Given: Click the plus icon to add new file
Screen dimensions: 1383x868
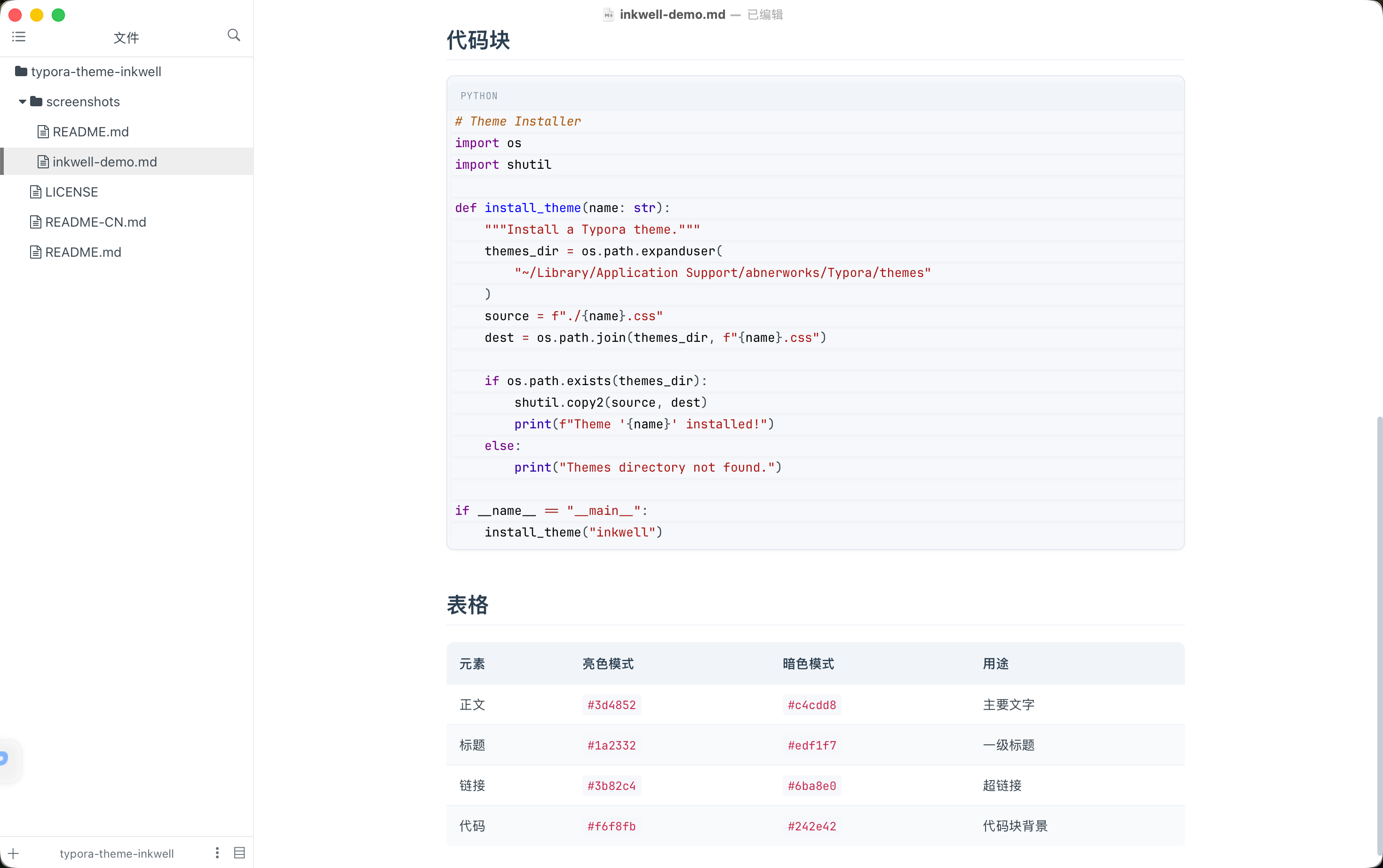Looking at the screenshot, I should 14,853.
